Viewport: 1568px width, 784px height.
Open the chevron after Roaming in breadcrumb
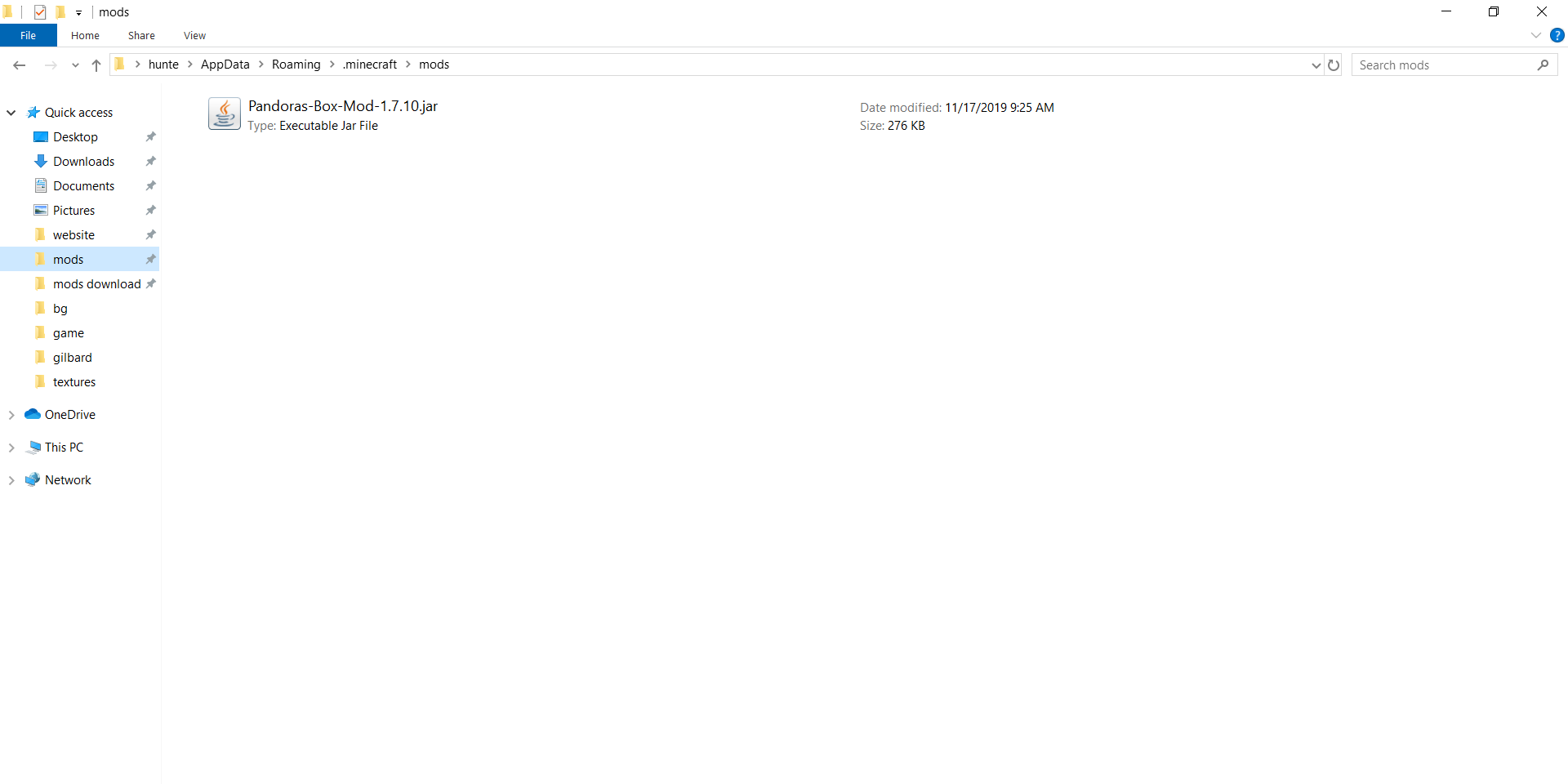tap(332, 65)
